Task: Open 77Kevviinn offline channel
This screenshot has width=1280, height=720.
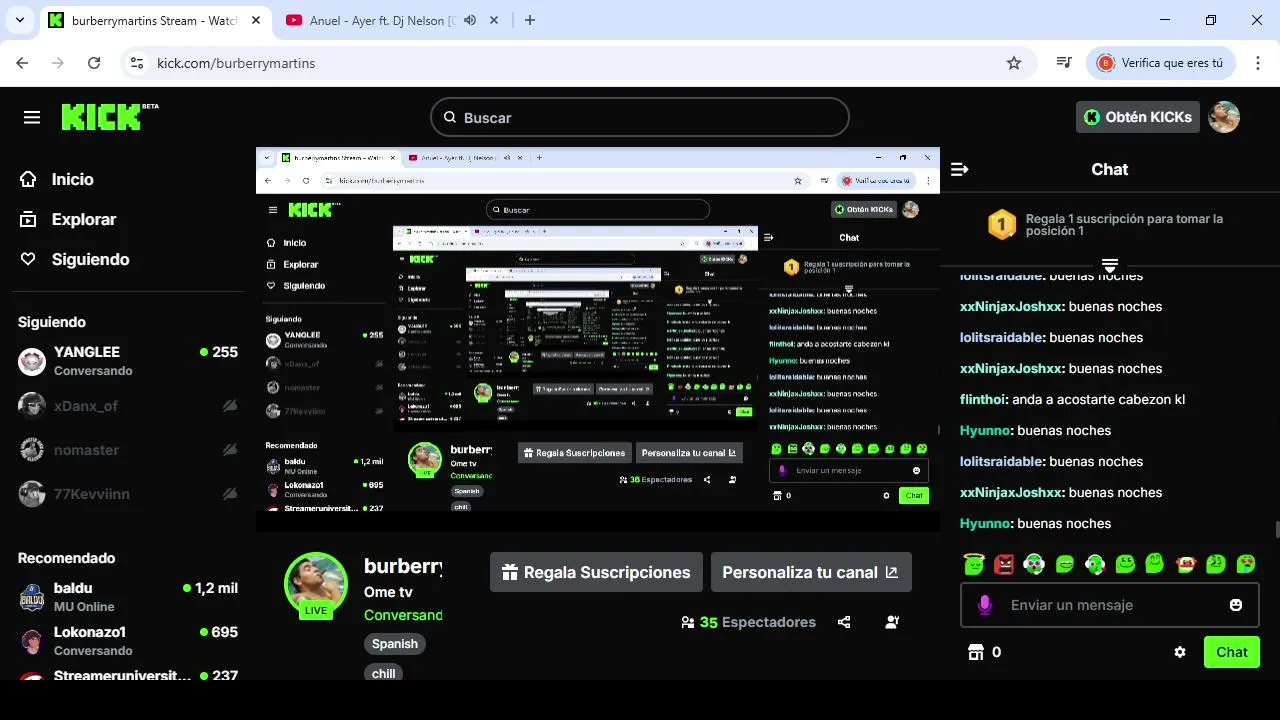Action: coord(128,494)
